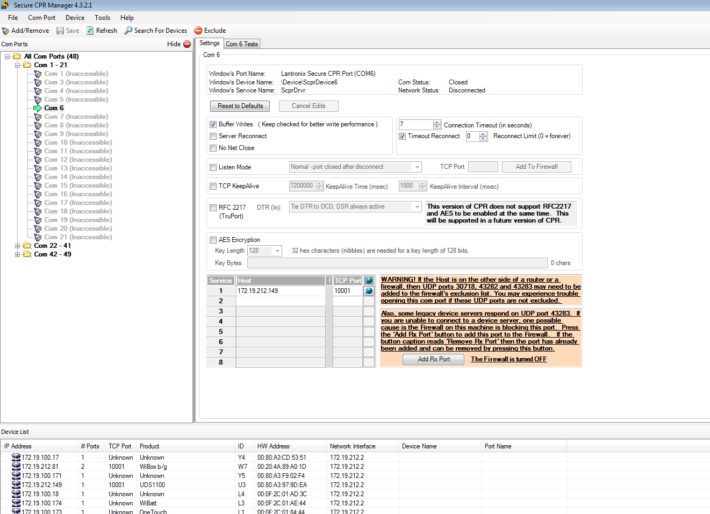Switch to the Com 6 Tests tab
710x514 pixels.
click(242, 44)
